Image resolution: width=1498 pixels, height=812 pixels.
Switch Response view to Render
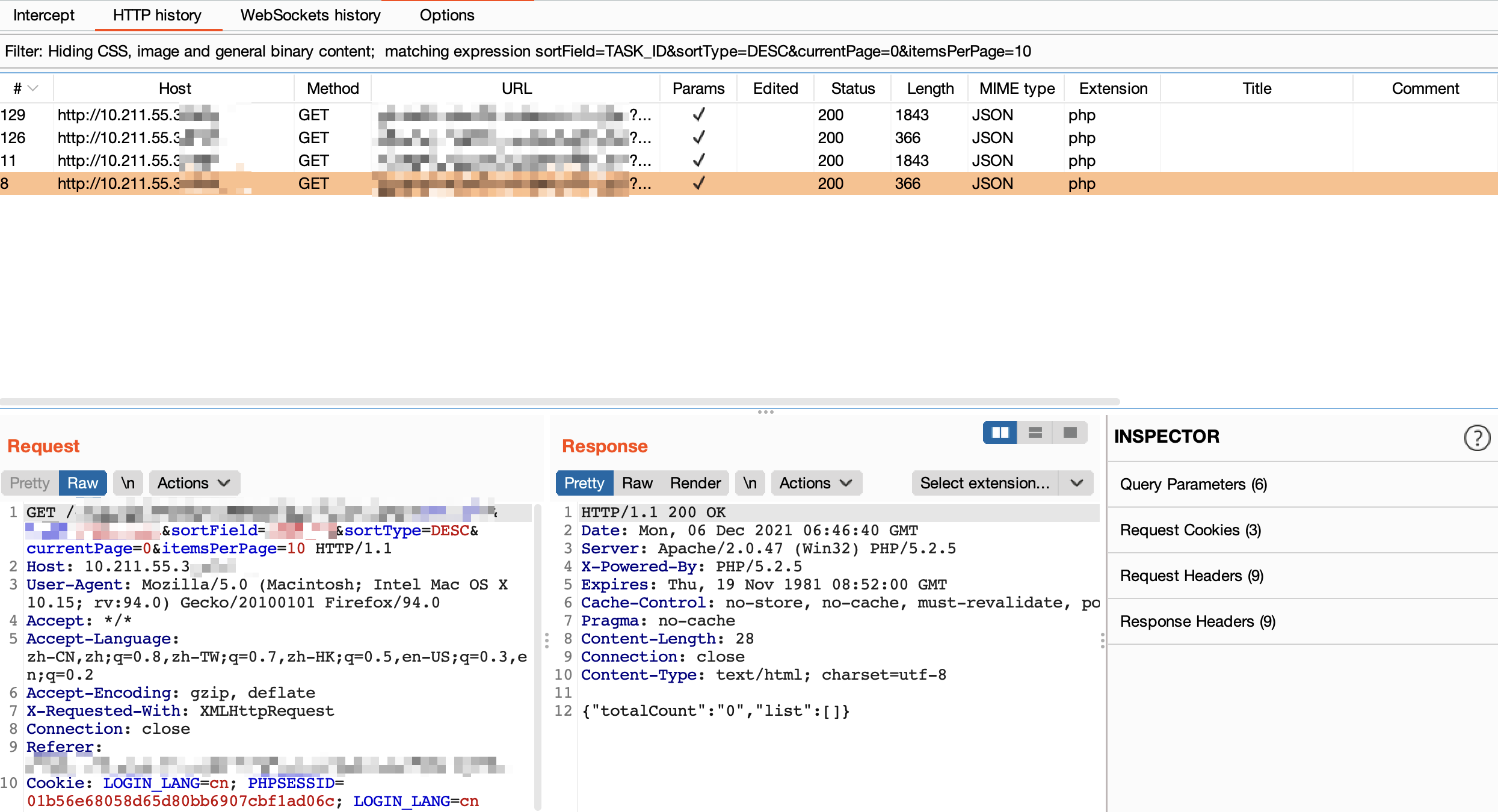tap(695, 483)
